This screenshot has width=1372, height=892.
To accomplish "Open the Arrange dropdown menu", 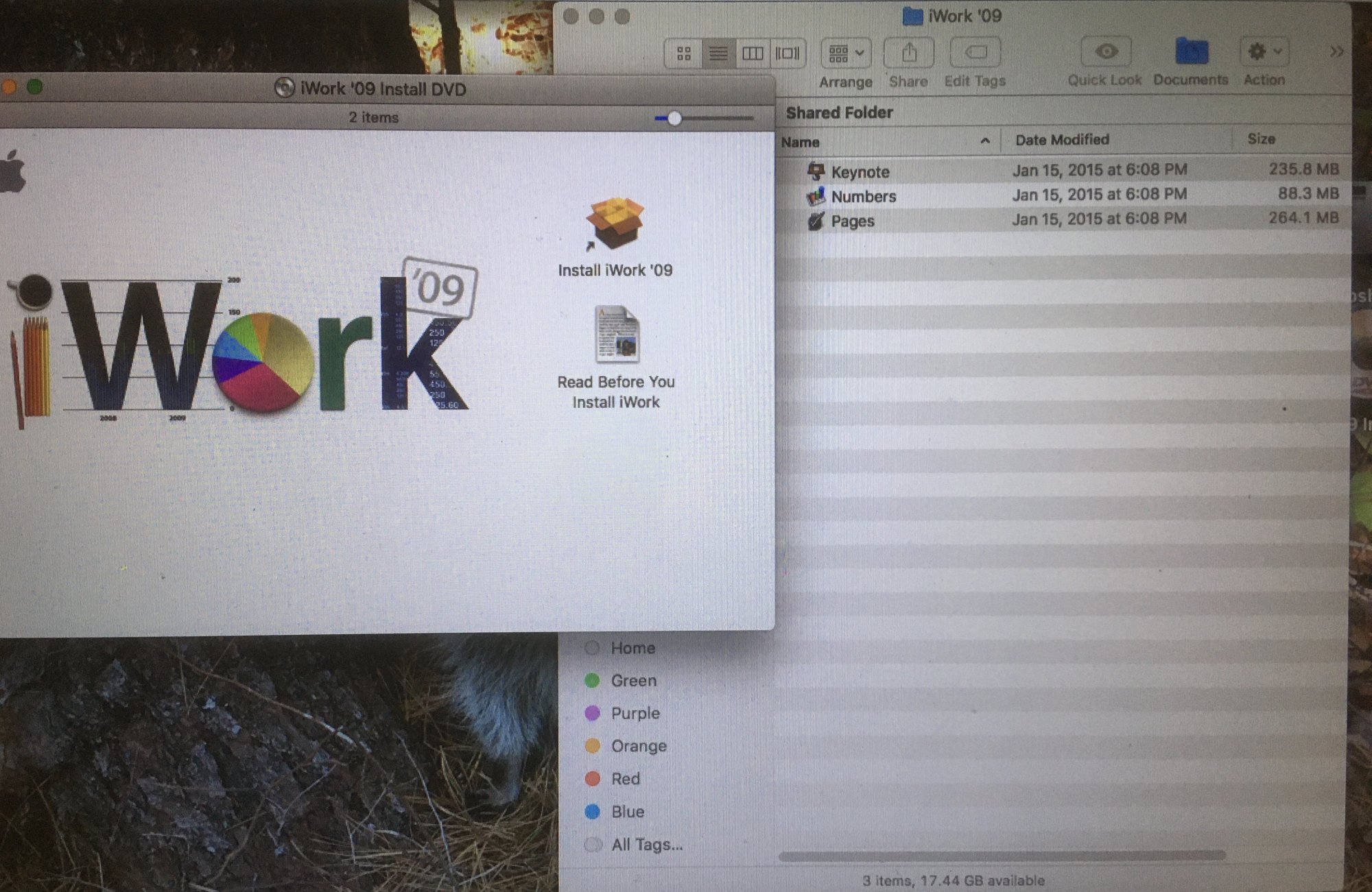I will (x=846, y=53).
